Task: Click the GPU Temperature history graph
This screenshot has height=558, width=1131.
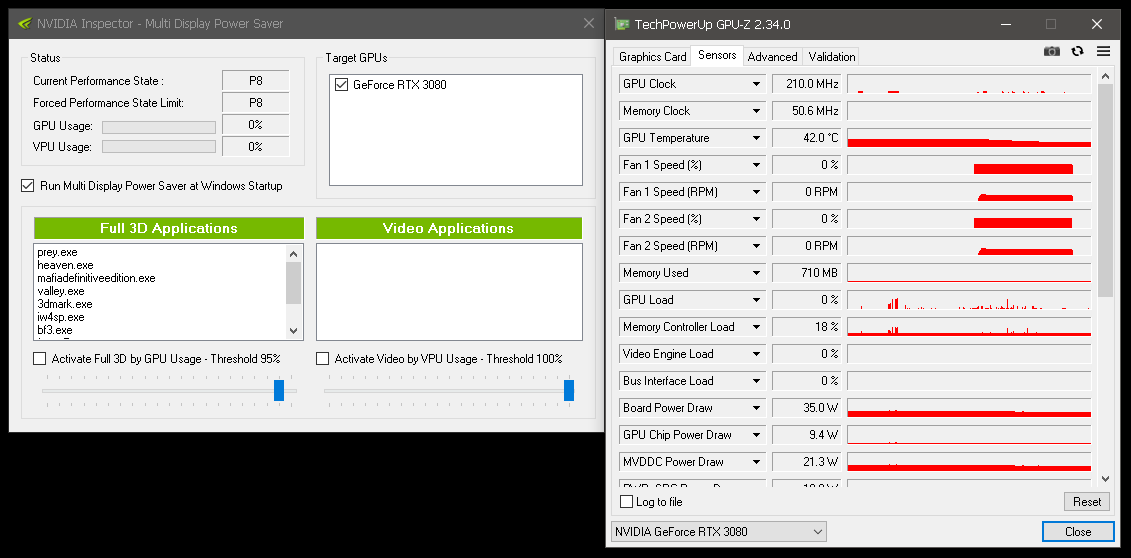Action: coord(969,138)
